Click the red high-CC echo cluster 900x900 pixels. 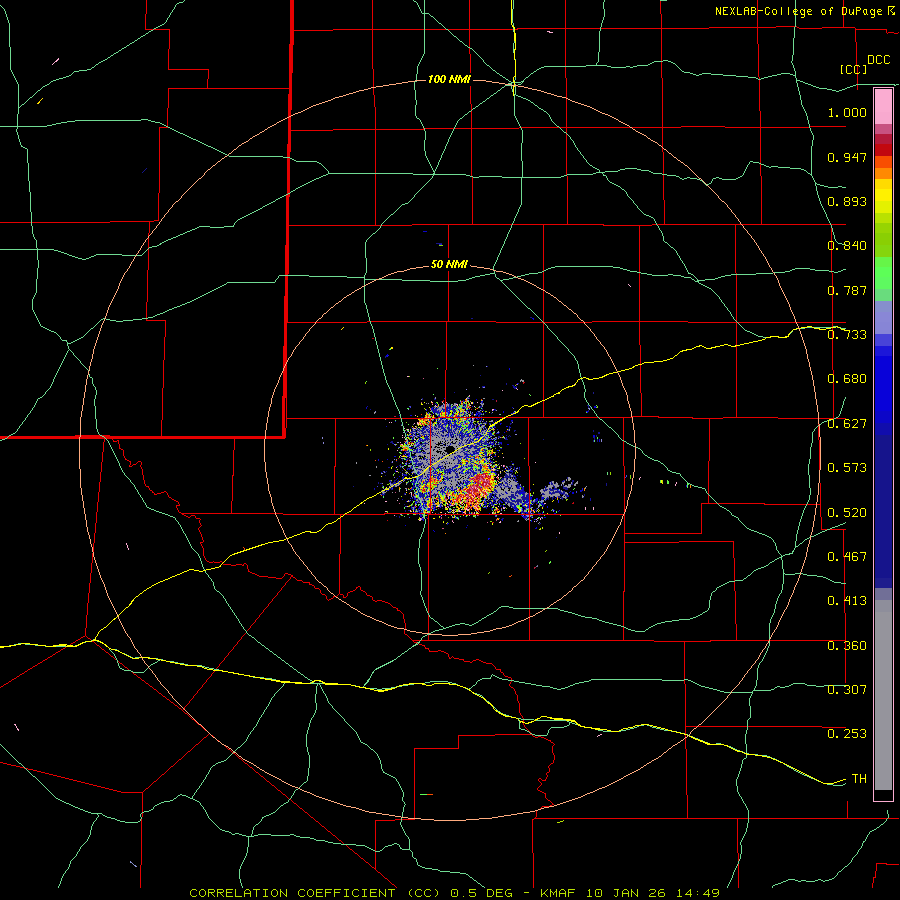pos(478,488)
